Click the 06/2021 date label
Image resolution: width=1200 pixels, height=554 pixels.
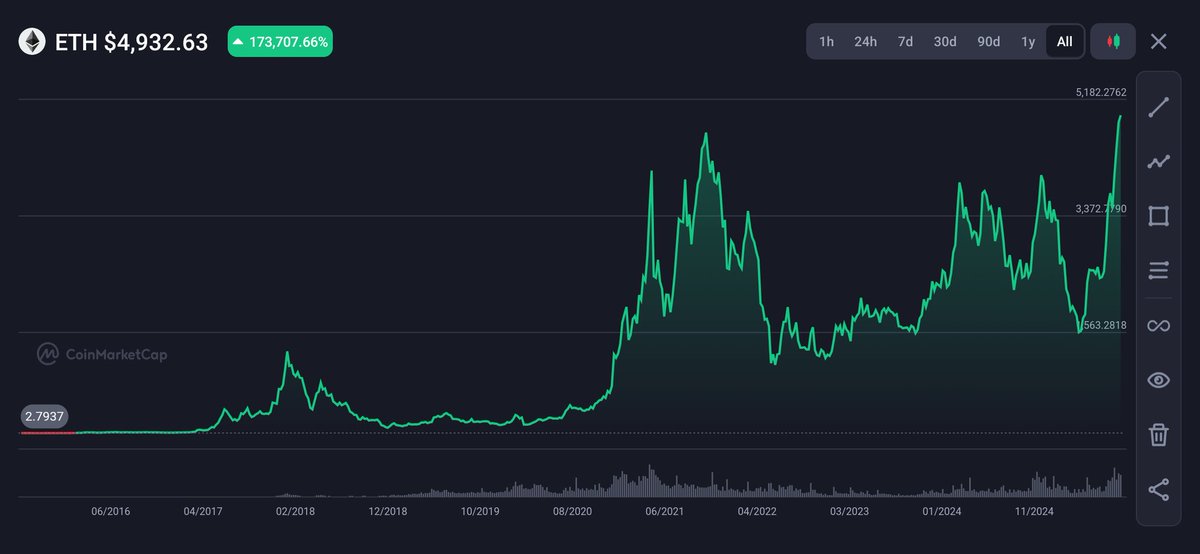click(665, 511)
